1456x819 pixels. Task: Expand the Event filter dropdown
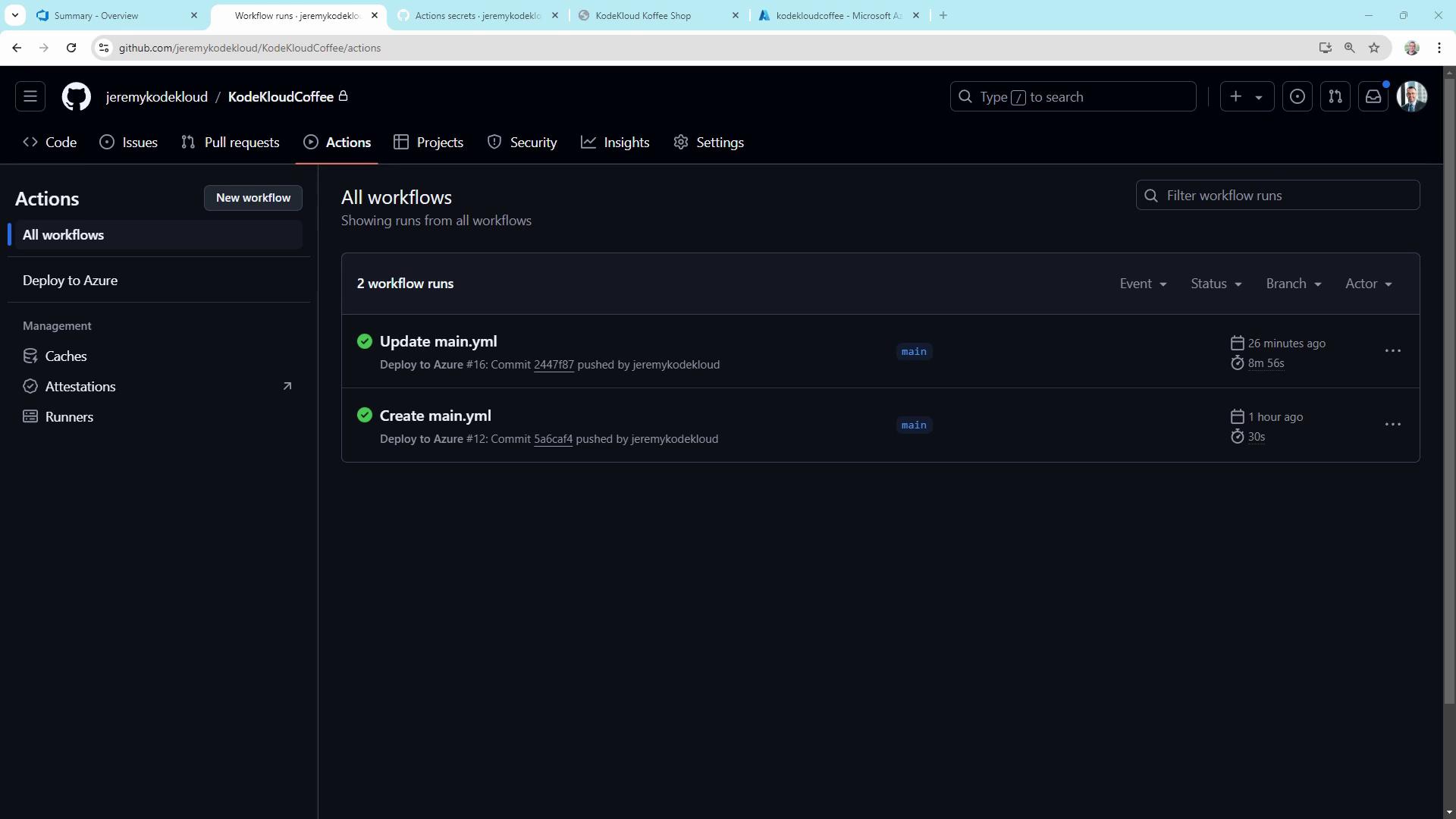coord(1143,284)
